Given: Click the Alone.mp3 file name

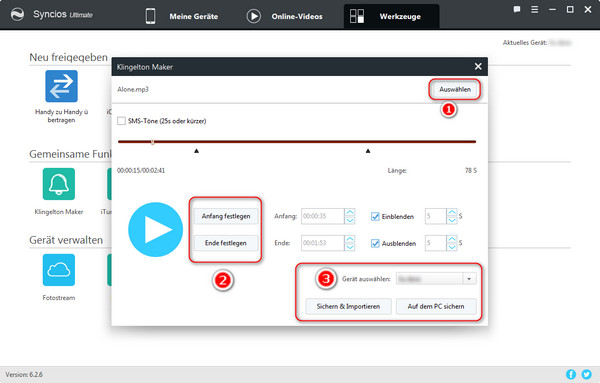Looking at the screenshot, I should pos(133,90).
